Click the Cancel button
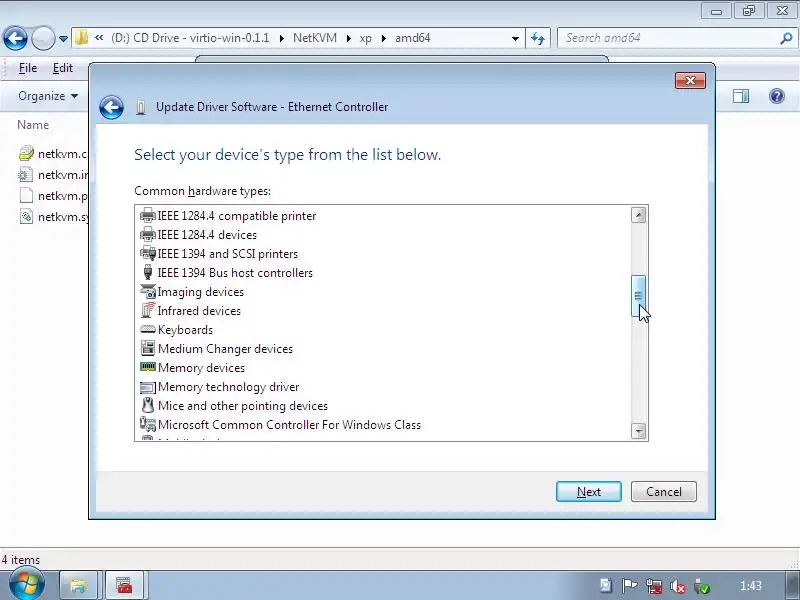The width and height of the screenshot is (800, 600). coord(664,491)
